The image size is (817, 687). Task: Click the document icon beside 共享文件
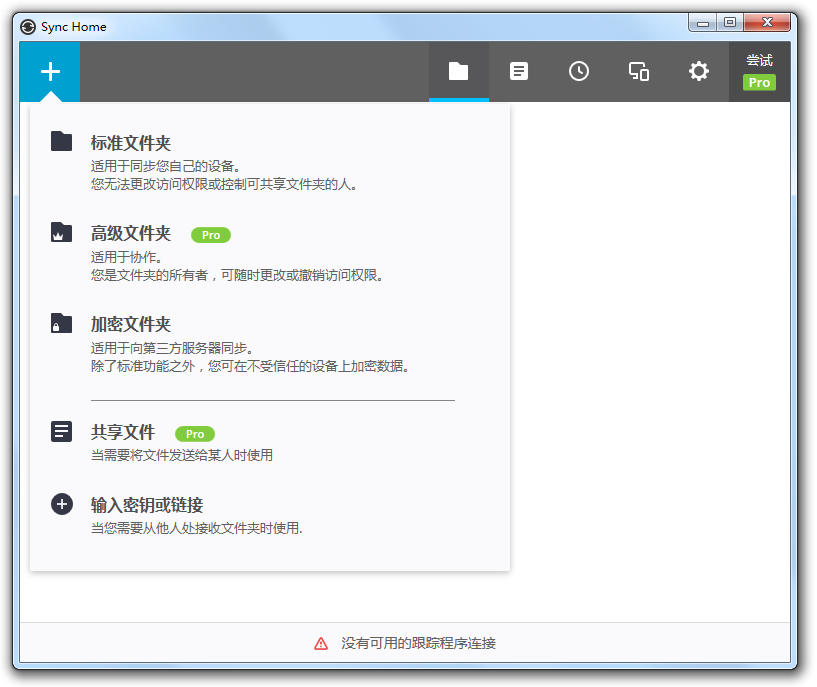coord(61,431)
